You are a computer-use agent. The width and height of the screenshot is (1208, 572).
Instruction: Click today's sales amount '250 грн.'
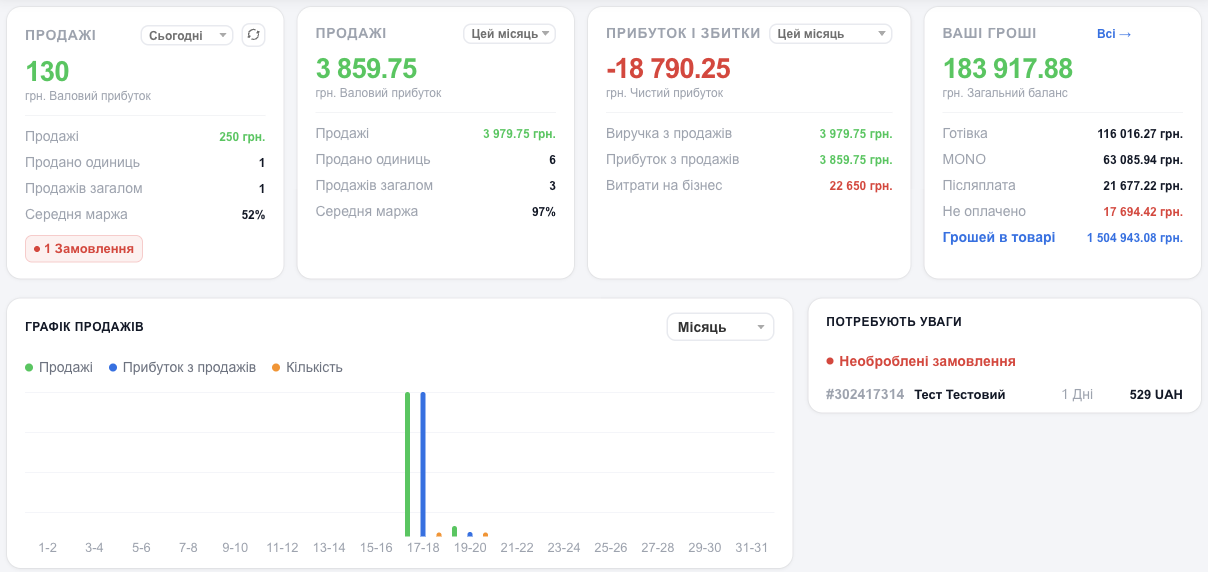(242, 137)
